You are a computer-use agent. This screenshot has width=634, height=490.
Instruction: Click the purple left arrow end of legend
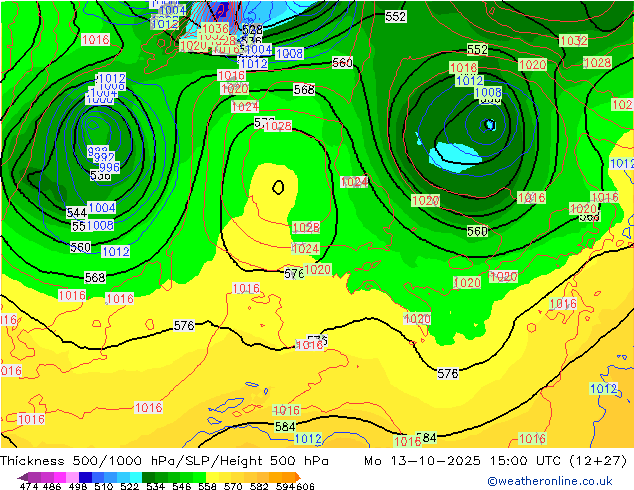(x=23, y=477)
